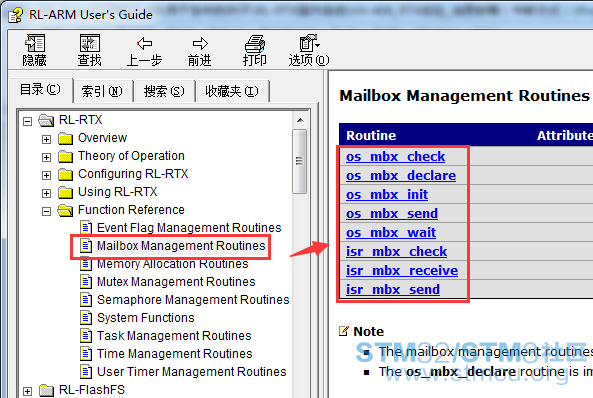Screen dimensions: 593x398
Task: Click the 打印 (Print) printer icon
Action: [255, 44]
